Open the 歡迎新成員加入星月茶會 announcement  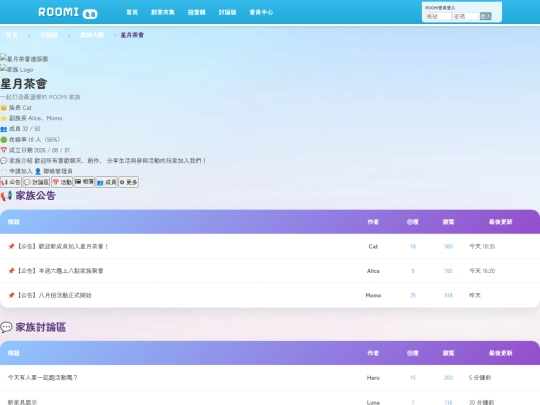pyautogui.click(x=63, y=246)
